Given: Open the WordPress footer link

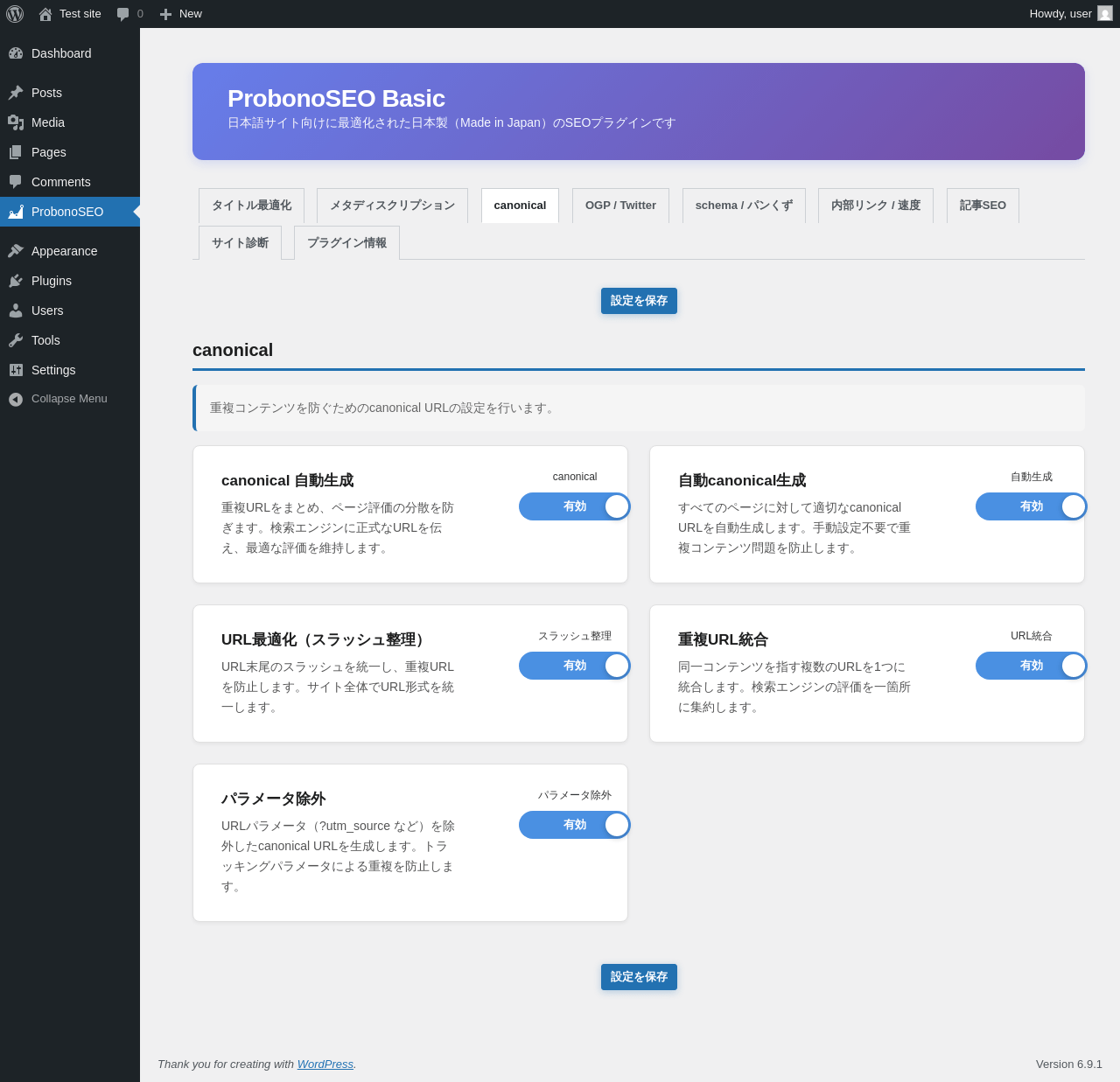Looking at the screenshot, I should point(325,1065).
